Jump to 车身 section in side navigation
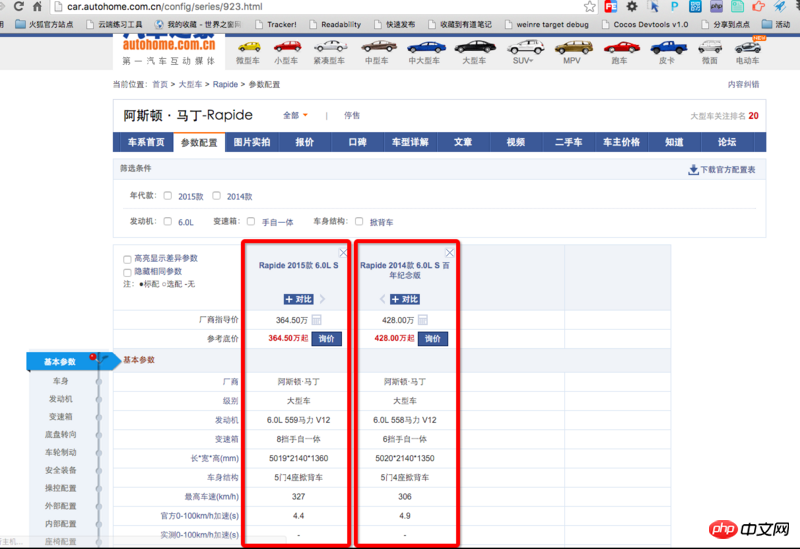 tap(61, 381)
